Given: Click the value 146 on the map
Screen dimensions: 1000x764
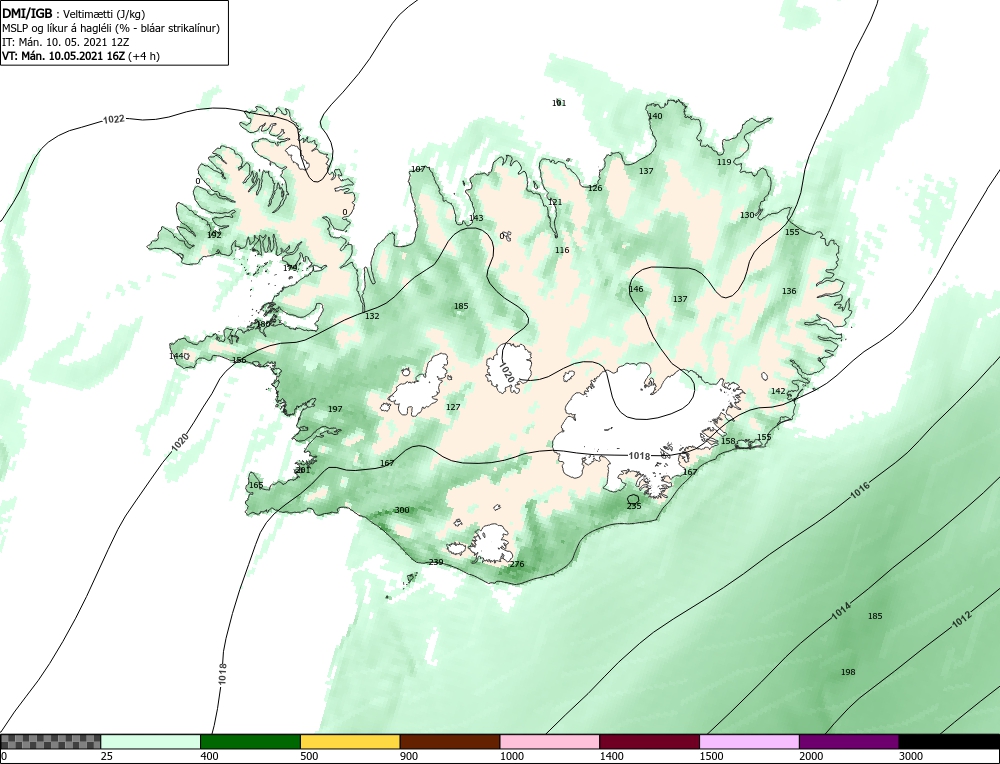Looking at the screenshot, I should [636, 289].
